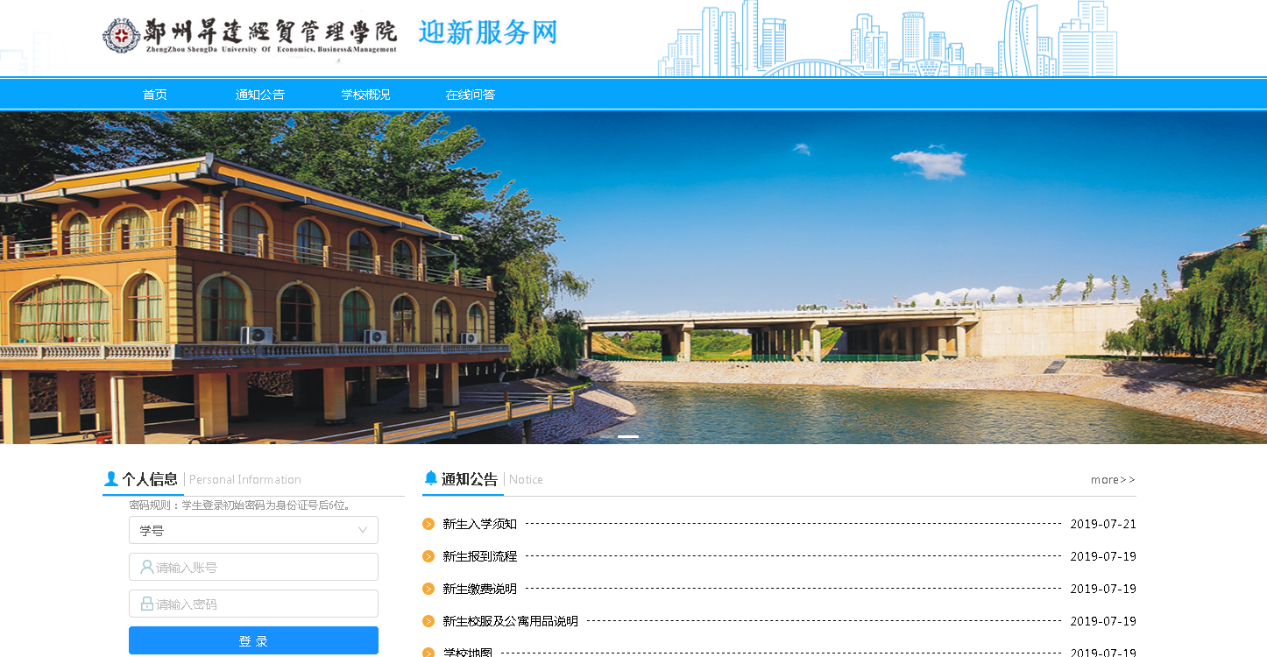1267x657 pixels.
Task: Click orange bullet next to 新生入学须知
Action: pos(428,524)
